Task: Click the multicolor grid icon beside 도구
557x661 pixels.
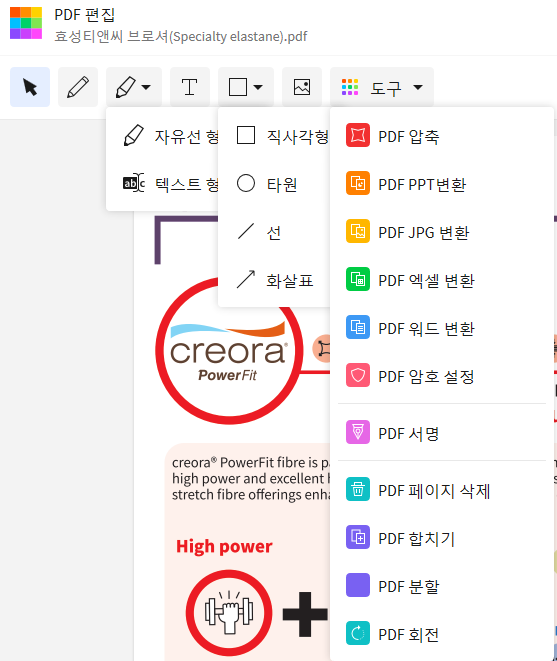Action: pyautogui.click(x=350, y=87)
